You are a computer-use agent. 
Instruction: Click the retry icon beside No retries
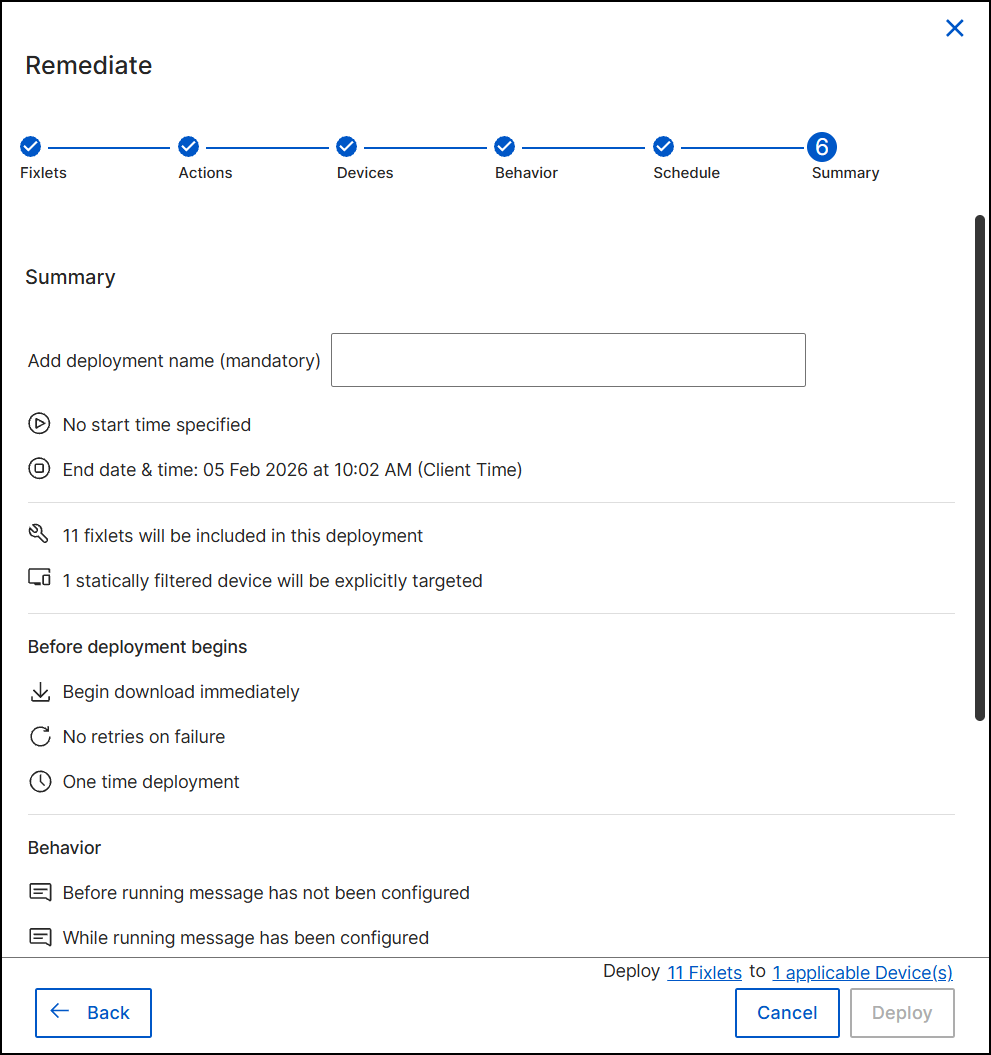click(x=39, y=737)
